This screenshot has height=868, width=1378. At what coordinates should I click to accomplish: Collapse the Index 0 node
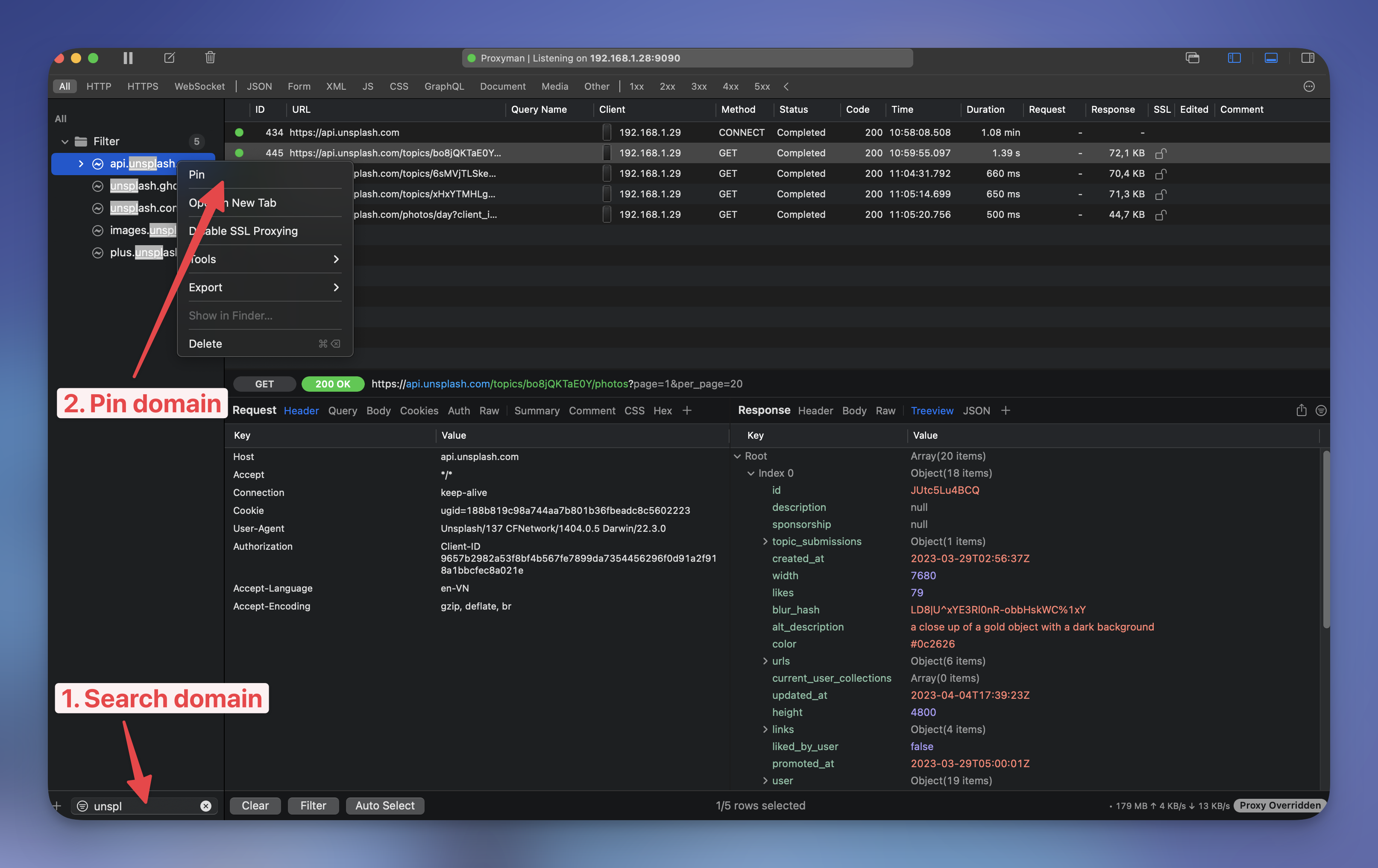pyautogui.click(x=751, y=473)
